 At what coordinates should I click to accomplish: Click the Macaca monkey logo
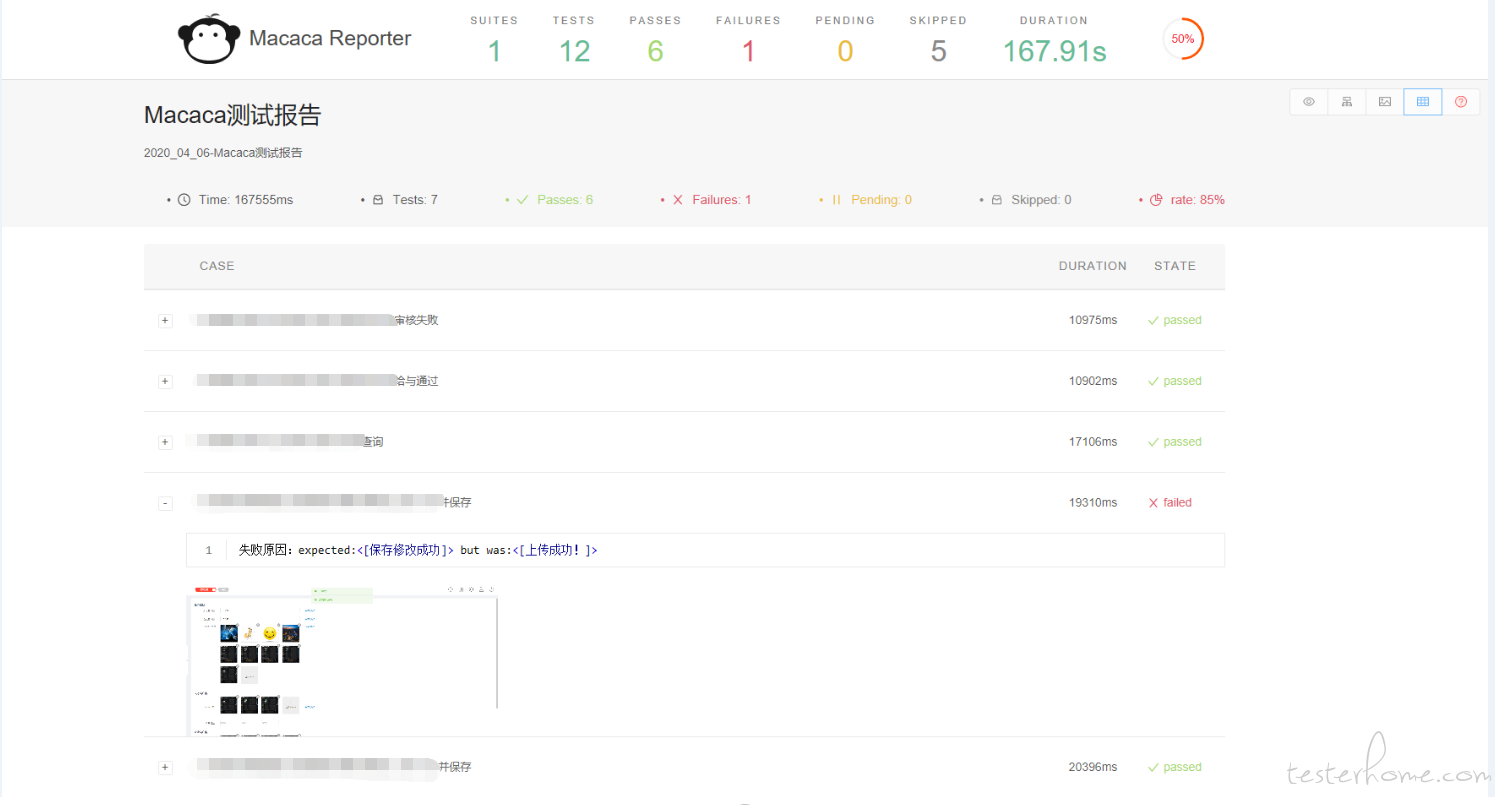[209, 41]
